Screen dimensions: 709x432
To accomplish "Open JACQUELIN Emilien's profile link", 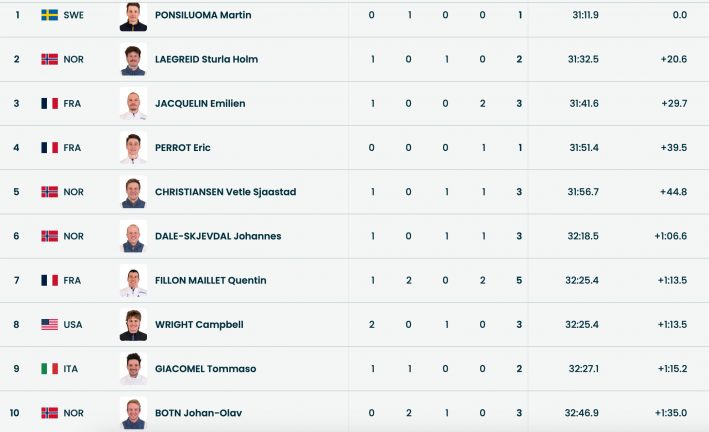I will pyautogui.click(x=200, y=103).
